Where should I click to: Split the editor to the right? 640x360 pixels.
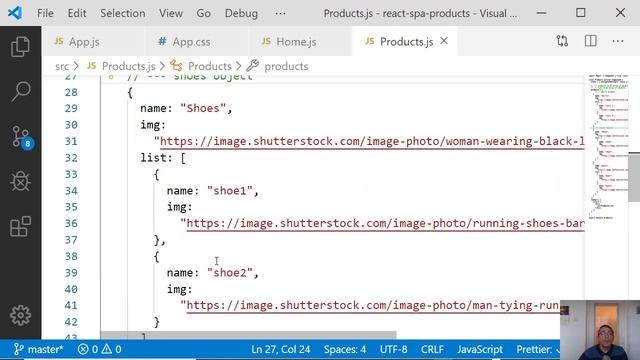coord(590,41)
